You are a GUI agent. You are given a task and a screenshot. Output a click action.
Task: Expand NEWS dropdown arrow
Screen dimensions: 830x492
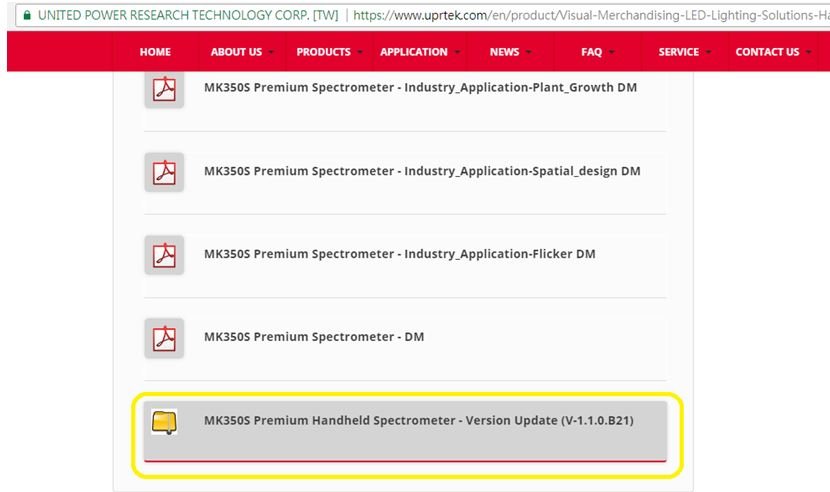528,52
